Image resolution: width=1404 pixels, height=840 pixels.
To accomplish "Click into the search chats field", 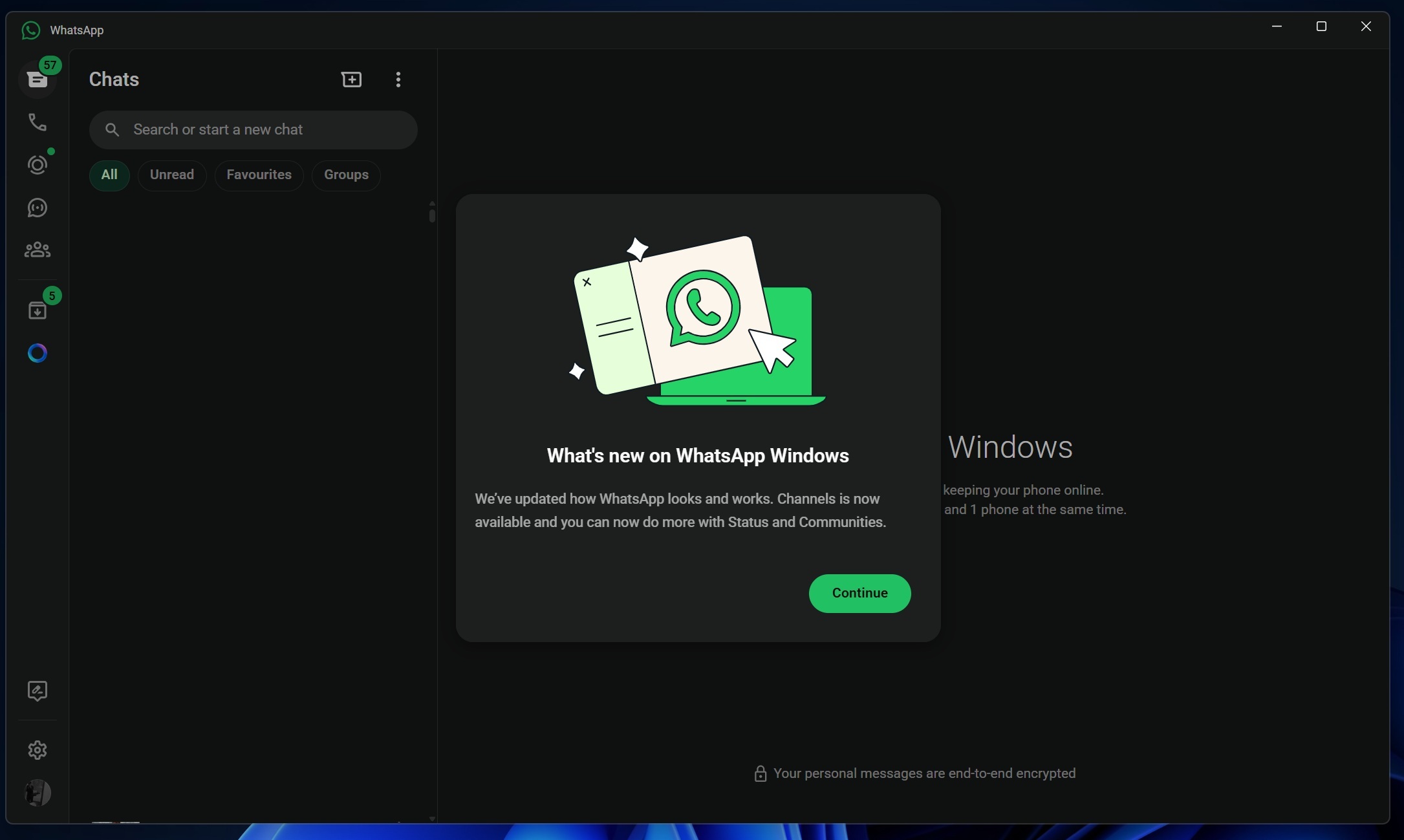I will point(254,129).
